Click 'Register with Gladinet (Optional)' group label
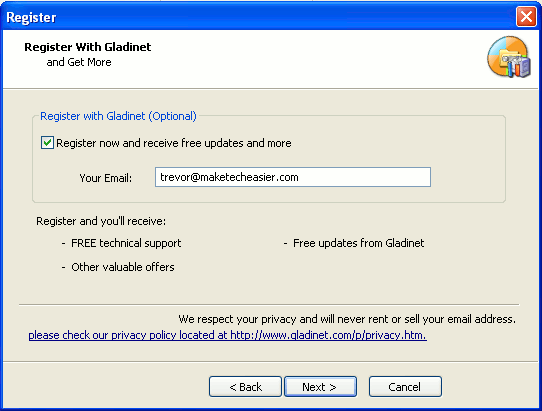This screenshot has width=542, height=411. (x=118, y=116)
